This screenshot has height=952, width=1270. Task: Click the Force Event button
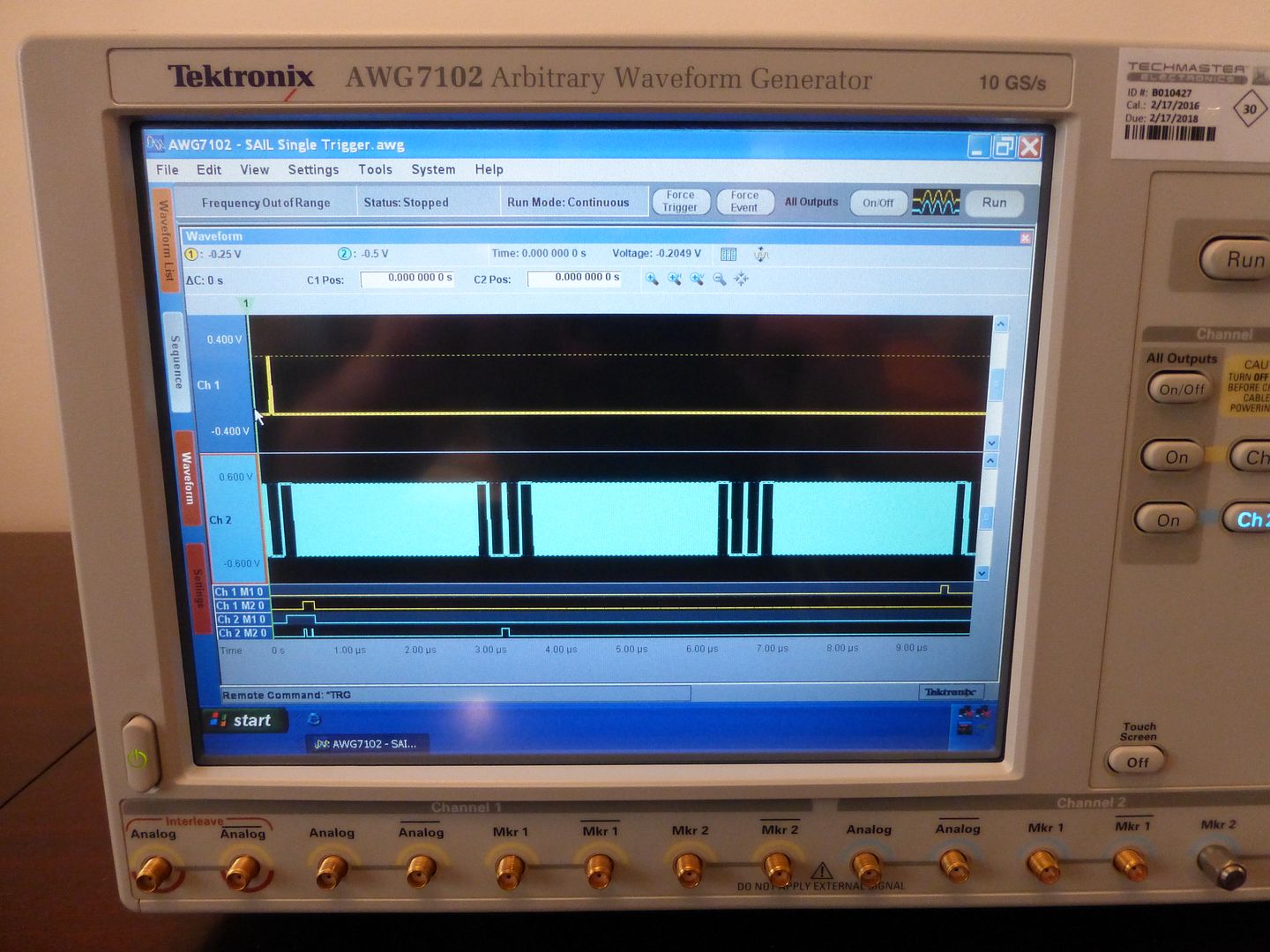(744, 202)
